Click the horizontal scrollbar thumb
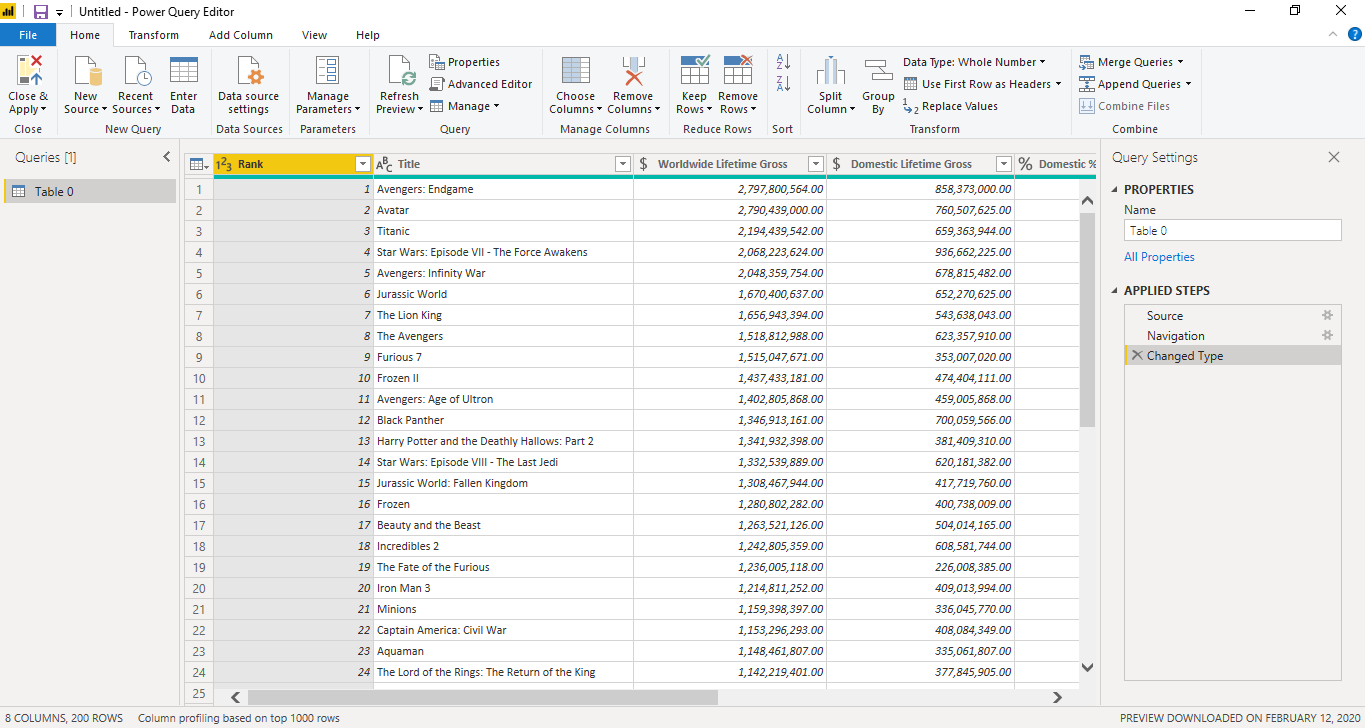Image resolution: width=1365 pixels, height=728 pixels. (483, 697)
